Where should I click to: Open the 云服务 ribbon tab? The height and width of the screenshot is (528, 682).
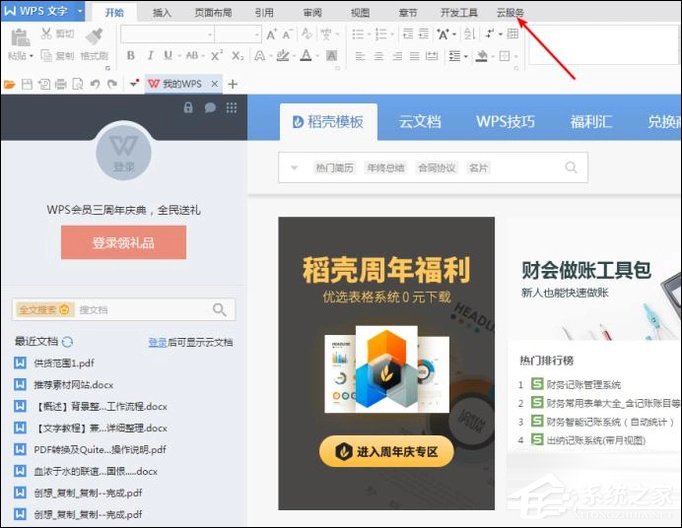(510, 13)
